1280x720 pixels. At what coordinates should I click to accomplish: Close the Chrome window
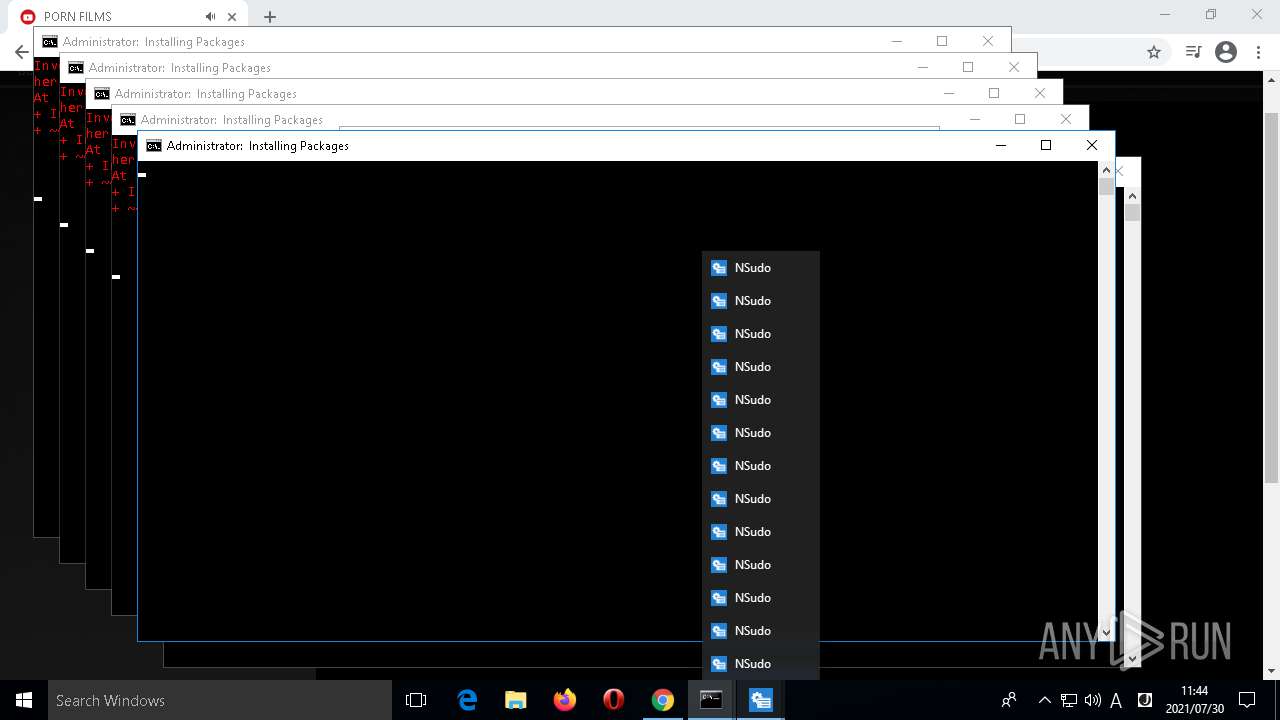(1257, 15)
